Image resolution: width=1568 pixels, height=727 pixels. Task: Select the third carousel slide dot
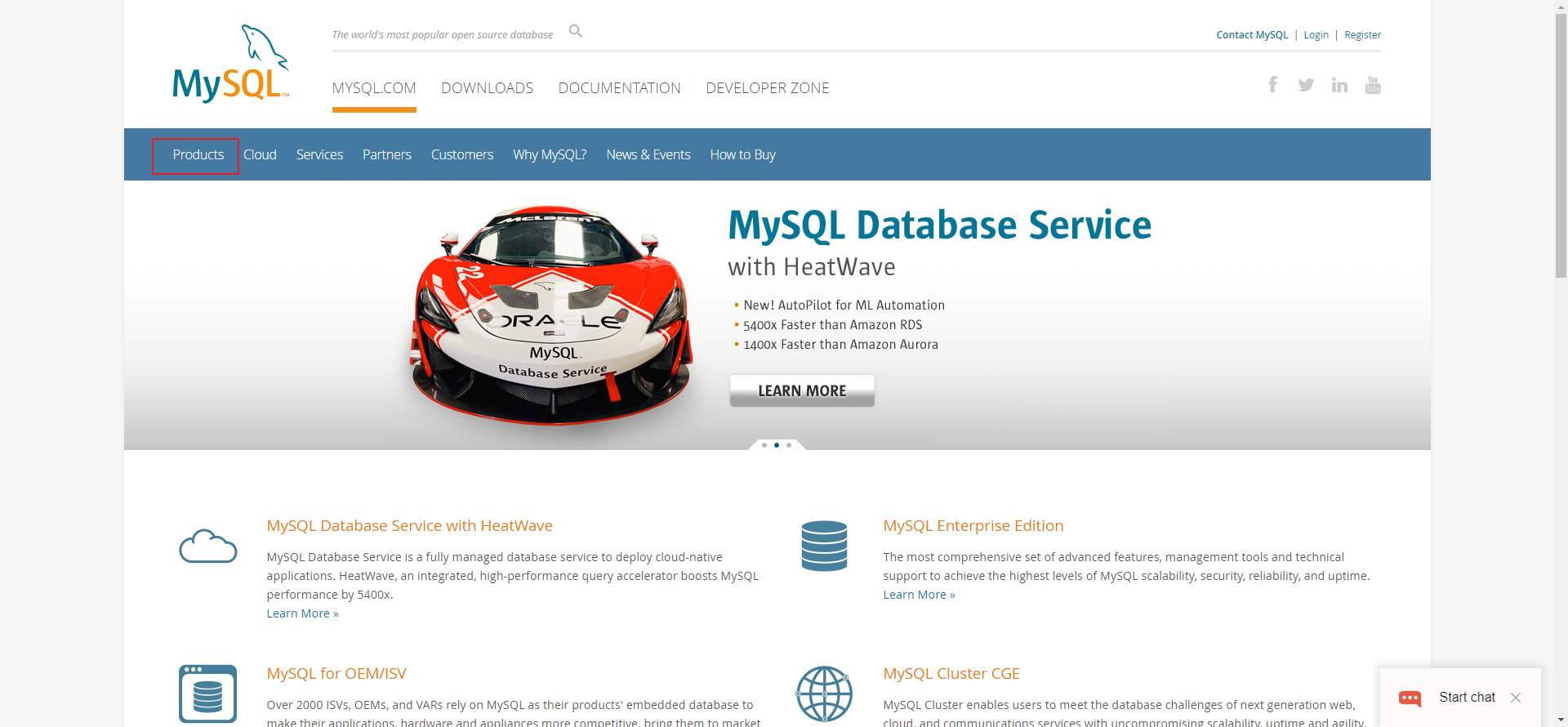[789, 445]
